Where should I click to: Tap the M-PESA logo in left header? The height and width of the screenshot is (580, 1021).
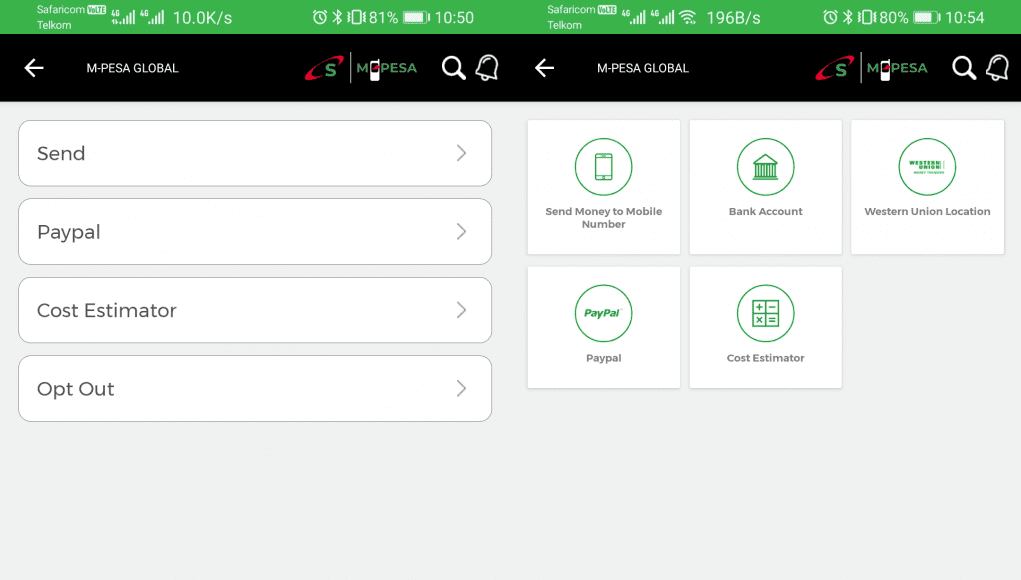[386, 68]
